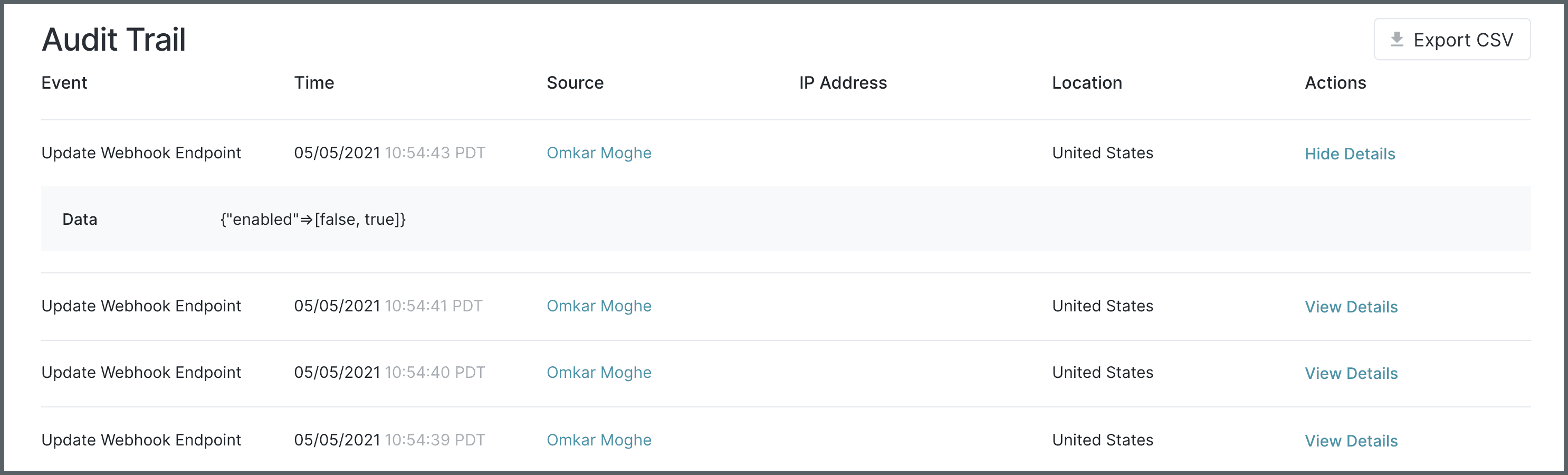Click the download icon in Export CSV
1568x475 pixels.
click(x=1397, y=40)
